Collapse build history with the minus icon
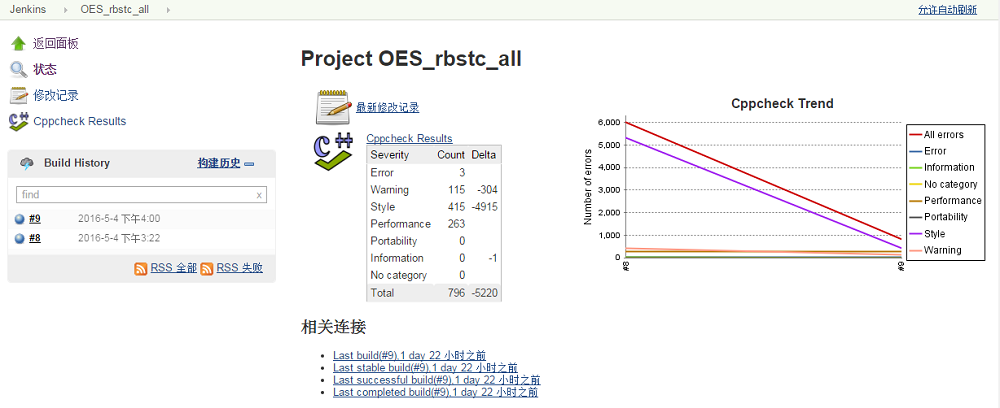Image resolution: width=1000 pixels, height=408 pixels. coord(249,164)
